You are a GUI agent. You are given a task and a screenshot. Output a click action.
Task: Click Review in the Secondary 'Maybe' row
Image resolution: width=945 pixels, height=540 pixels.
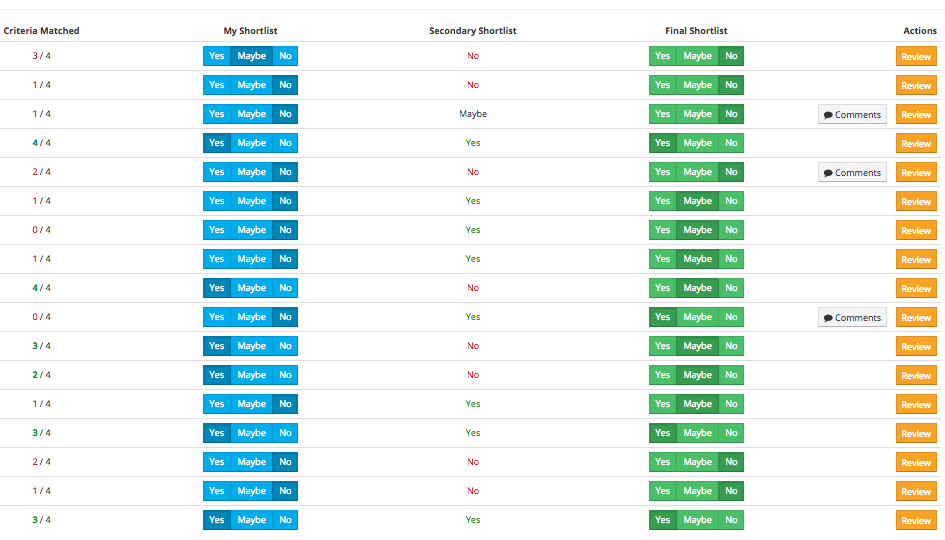coord(916,115)
